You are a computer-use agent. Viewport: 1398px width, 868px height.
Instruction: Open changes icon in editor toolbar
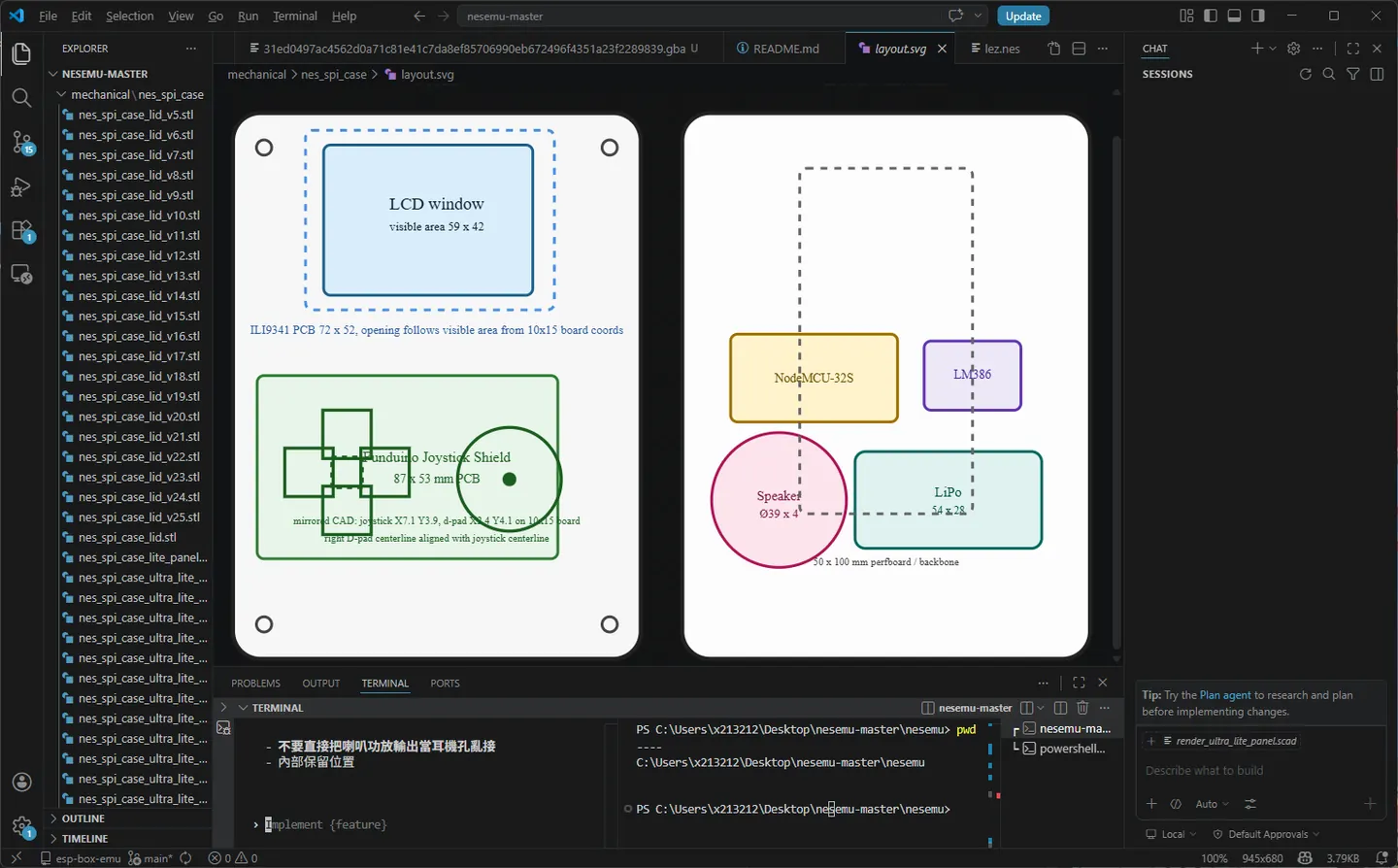pos(1054,49)
